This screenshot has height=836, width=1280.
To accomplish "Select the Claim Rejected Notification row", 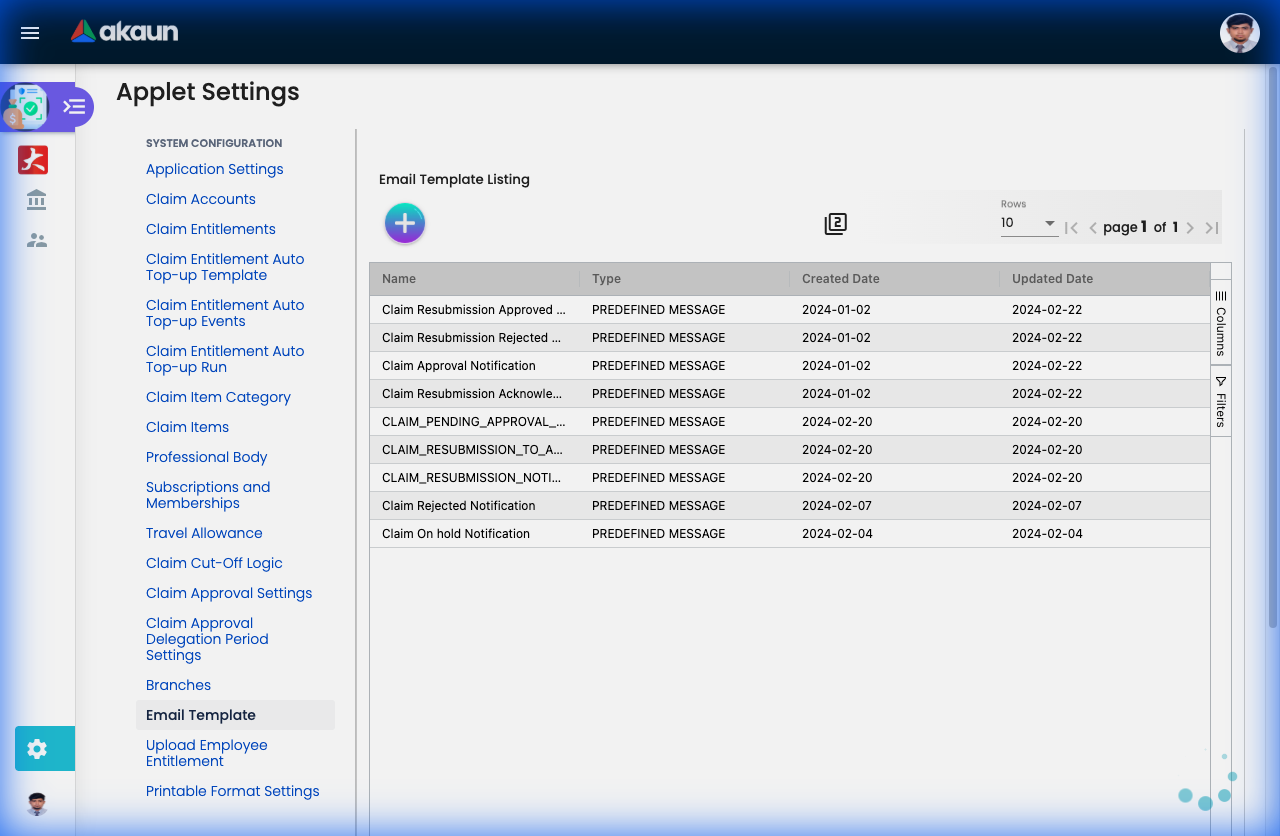I will [459, 506].
